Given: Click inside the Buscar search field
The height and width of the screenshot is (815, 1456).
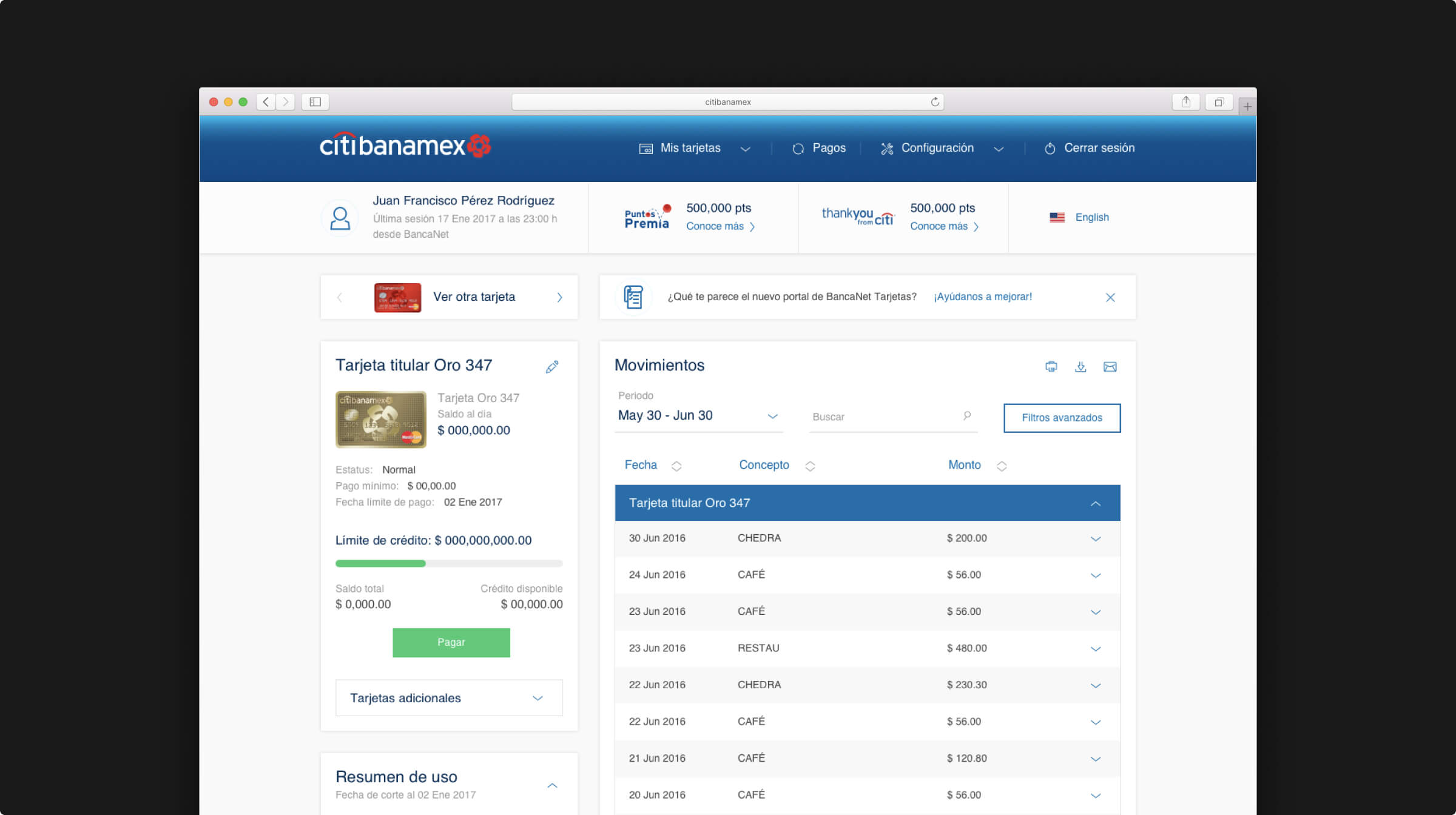Looking at the screenshot, I should pyautogui.click(x=880, y=417).
